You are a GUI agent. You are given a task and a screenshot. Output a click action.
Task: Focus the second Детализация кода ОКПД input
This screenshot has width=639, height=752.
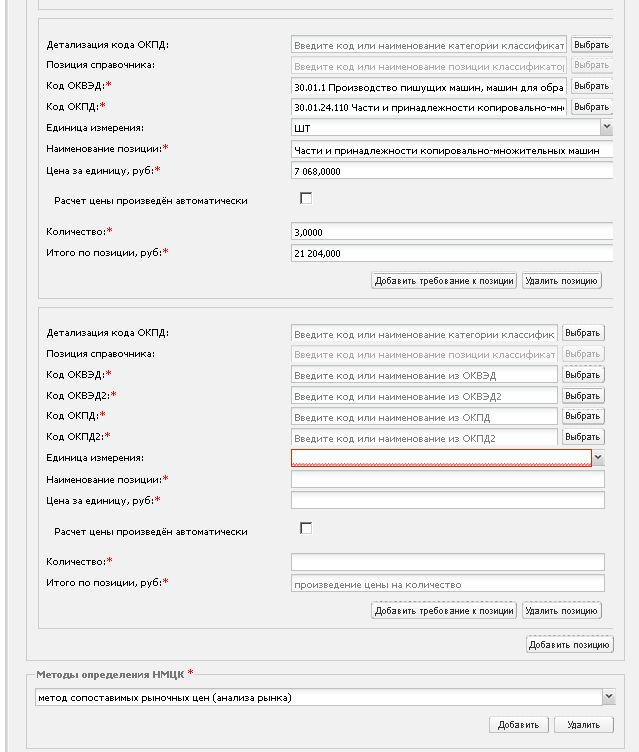point(425,334)
